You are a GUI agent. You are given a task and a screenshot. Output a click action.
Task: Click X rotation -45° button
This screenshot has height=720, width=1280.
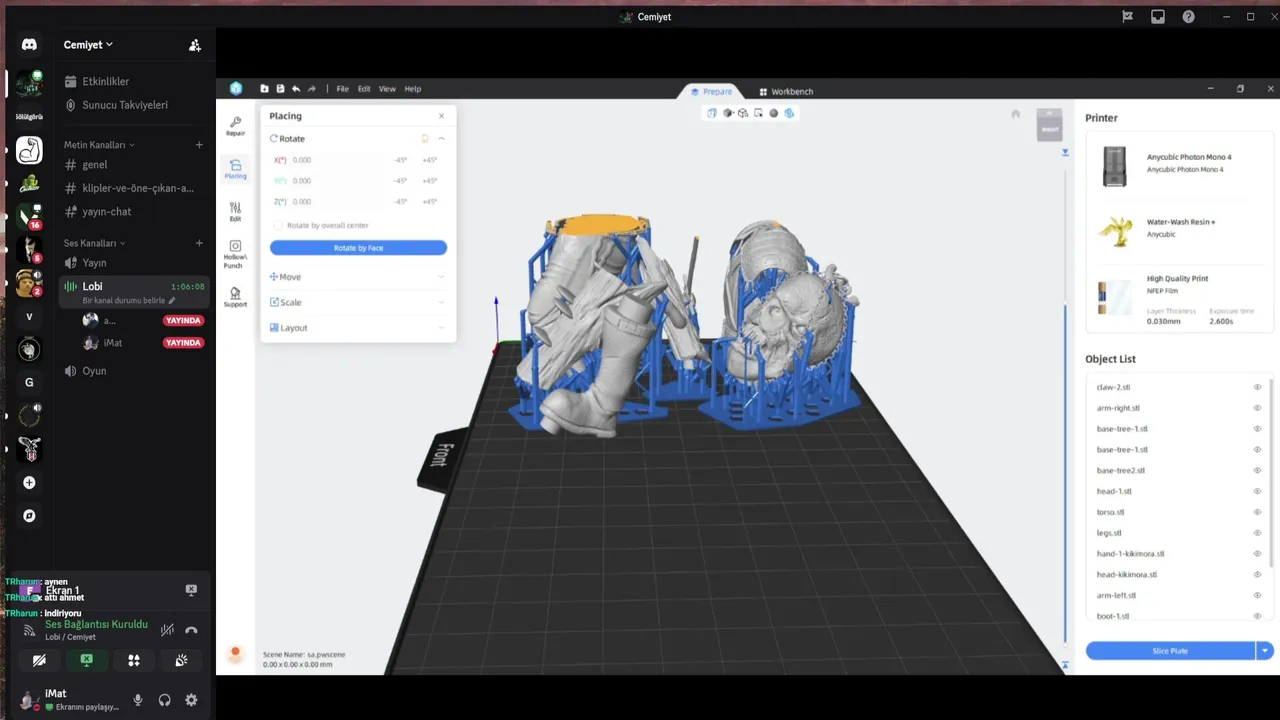click(x=400, y=160)
